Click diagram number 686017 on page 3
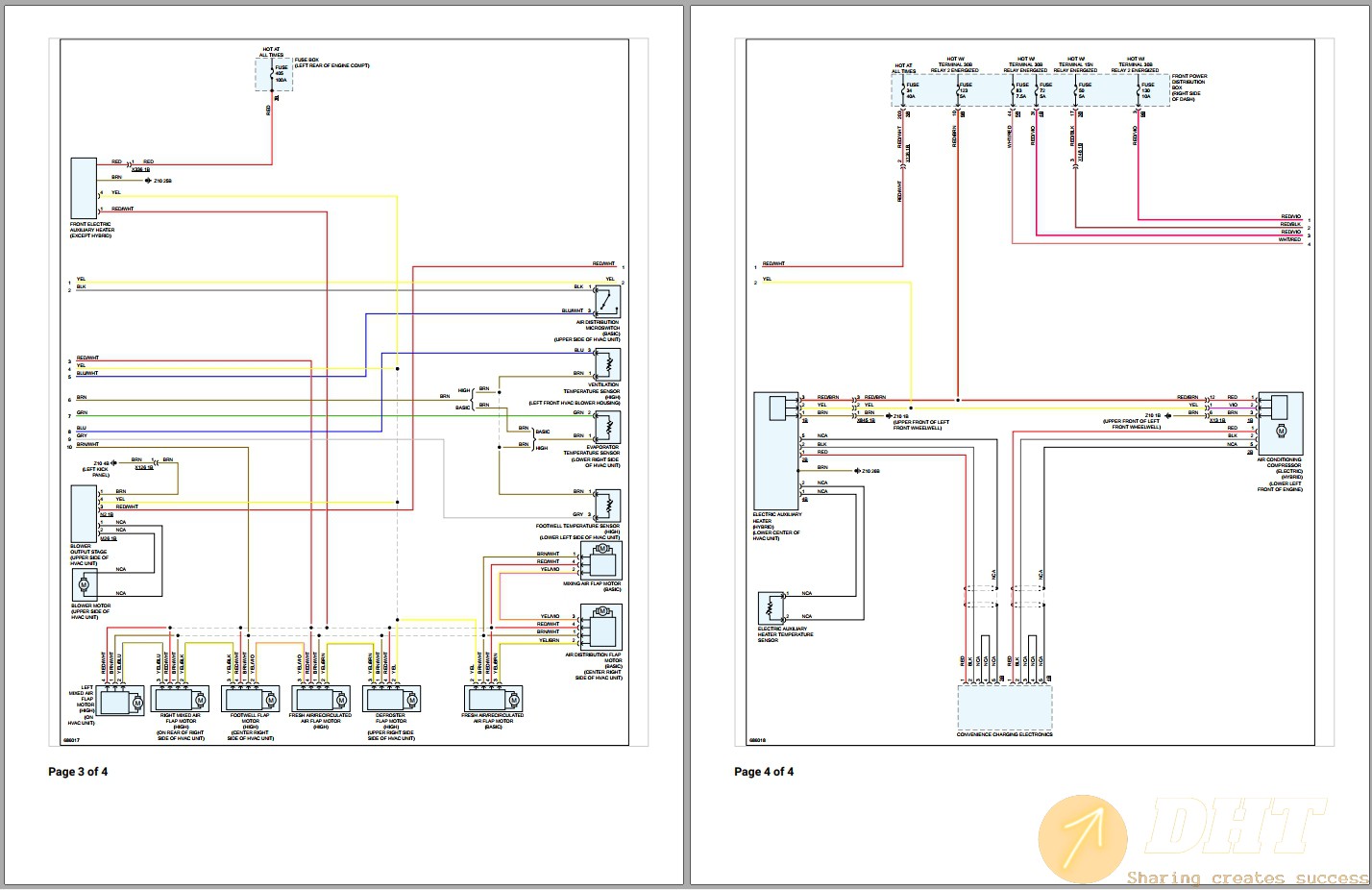This screenshot has height=890, width=1372. (71, 740)
